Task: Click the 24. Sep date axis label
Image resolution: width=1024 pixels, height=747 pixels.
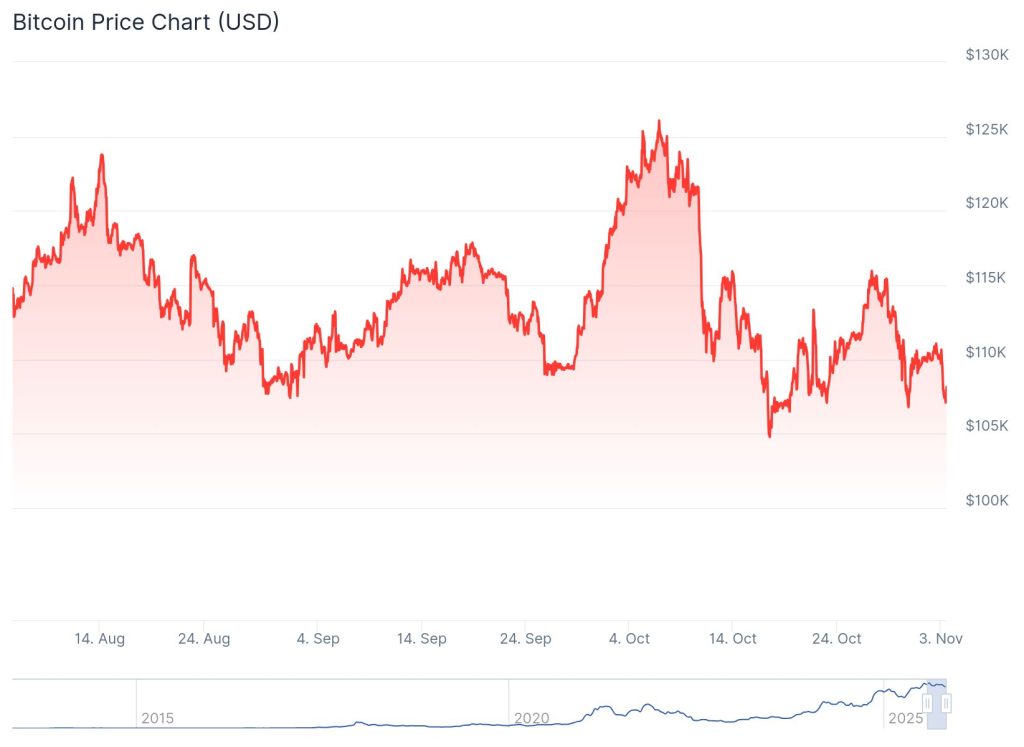Action: tap(525, 639)
